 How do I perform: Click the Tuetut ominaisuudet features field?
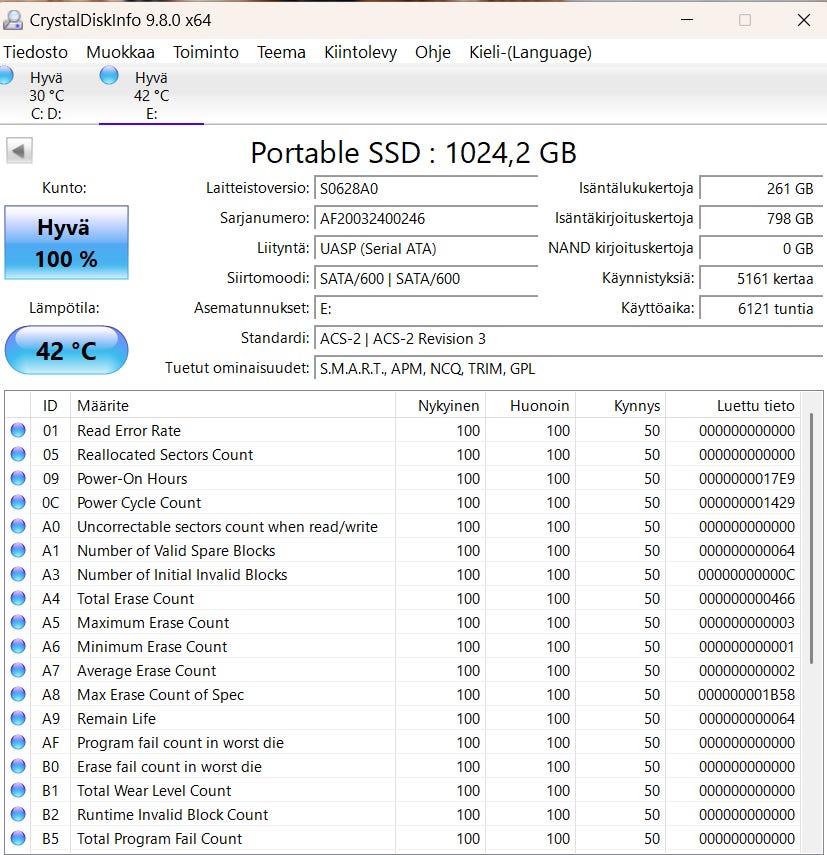click(569, 369)
